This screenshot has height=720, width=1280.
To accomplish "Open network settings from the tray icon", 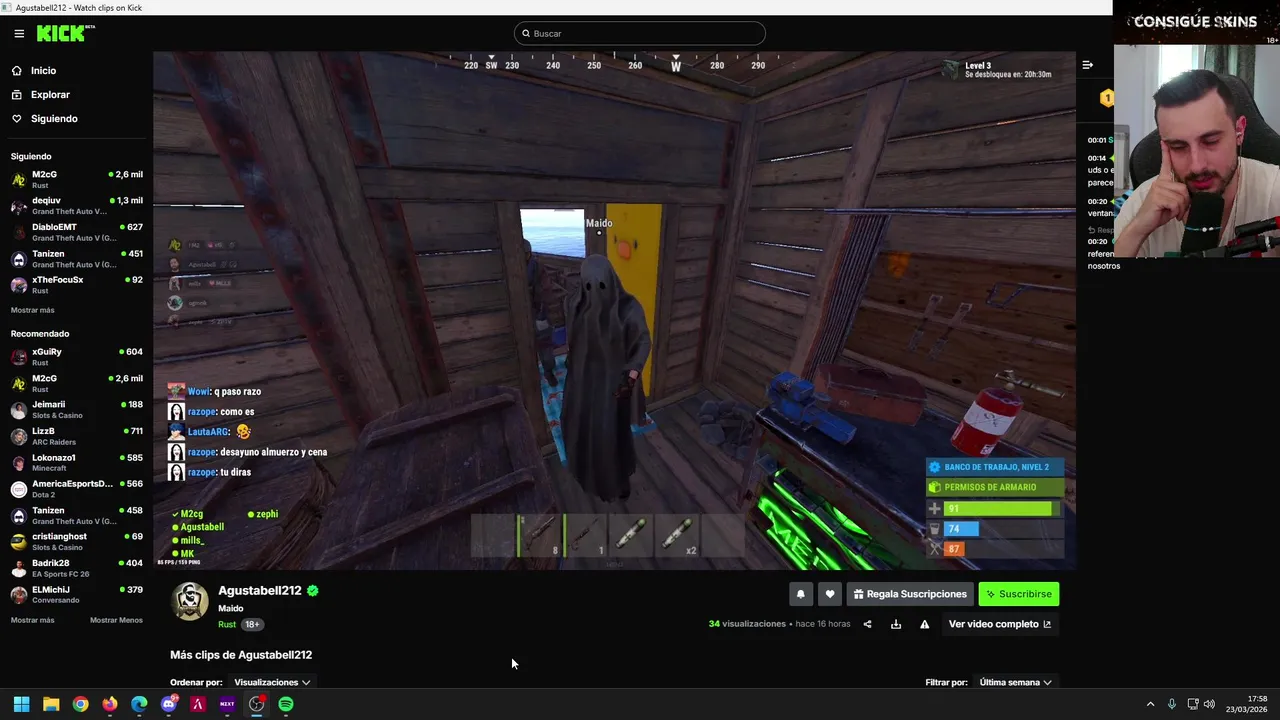I will (1192, 704).
